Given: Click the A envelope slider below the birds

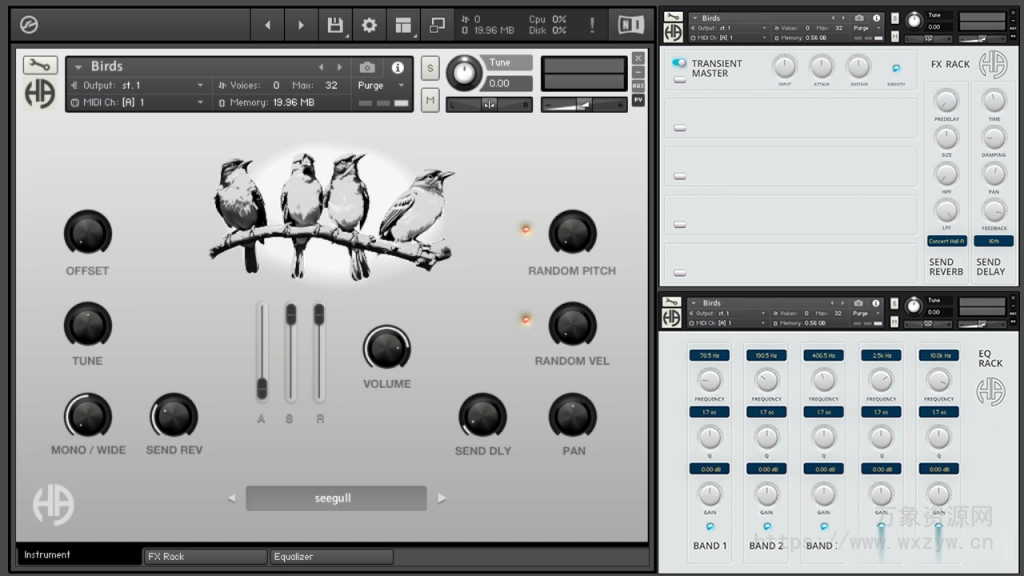Looking at the screenshot, I should [x=261, y=390].
